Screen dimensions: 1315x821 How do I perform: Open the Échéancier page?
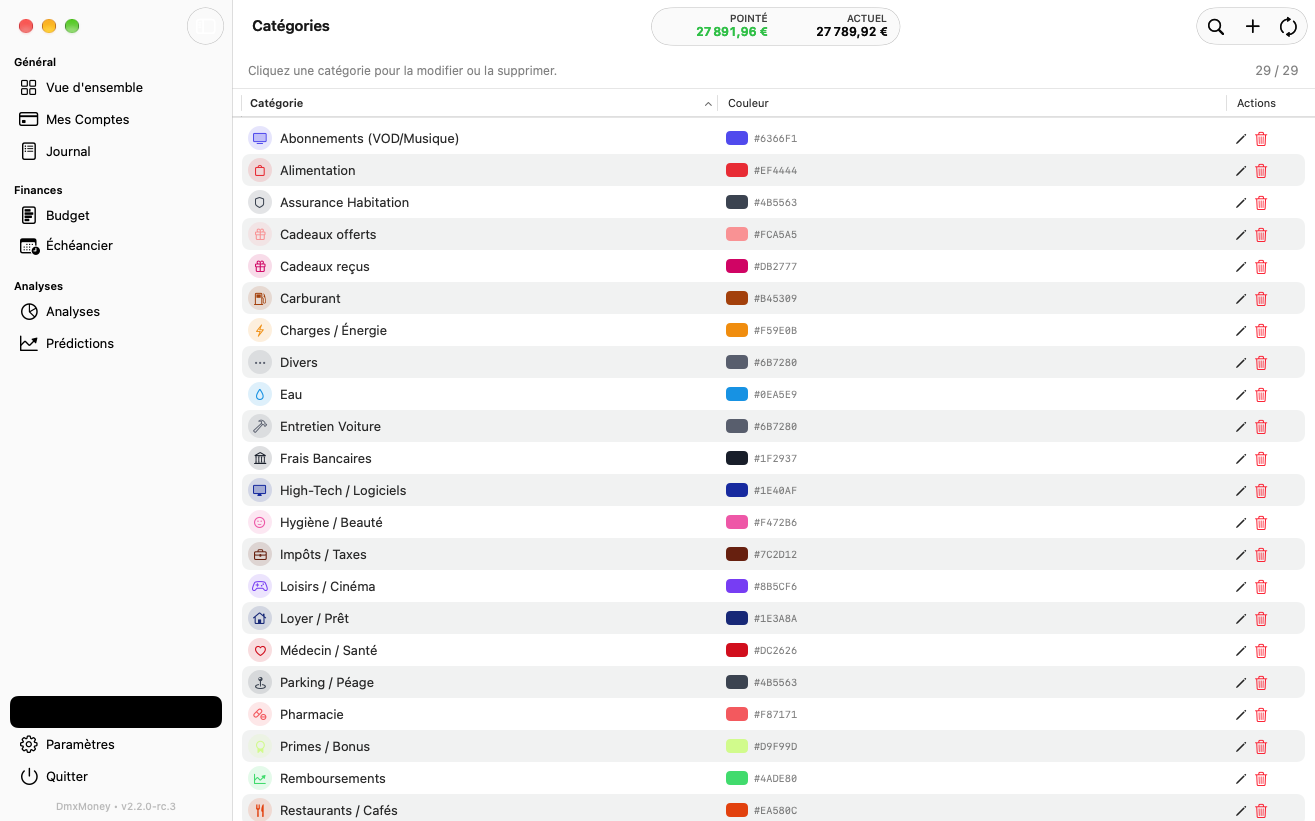[67, 245]
